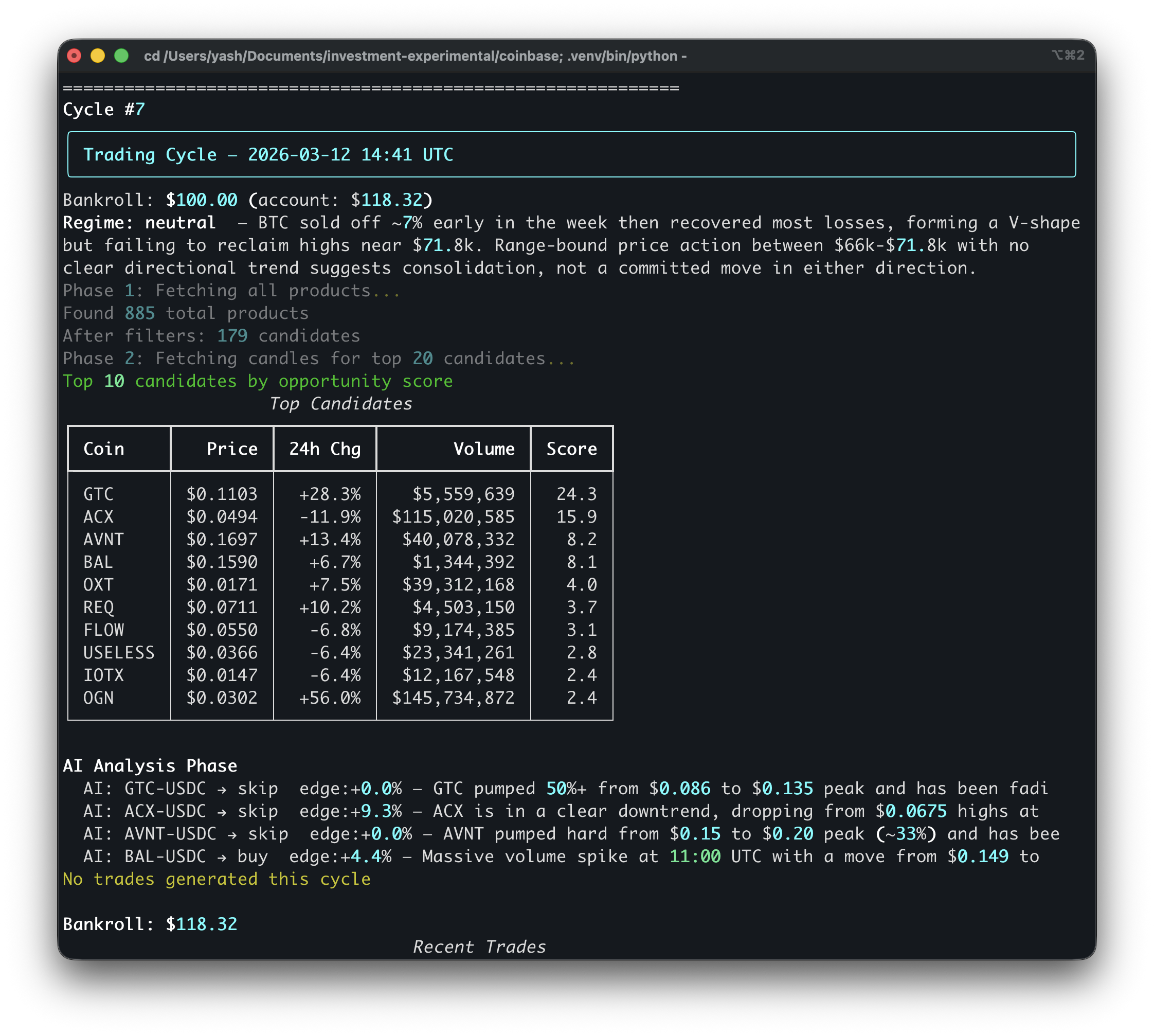
Task: Click AVNT price '$0.1697'
Action: (x=222, y=540)
